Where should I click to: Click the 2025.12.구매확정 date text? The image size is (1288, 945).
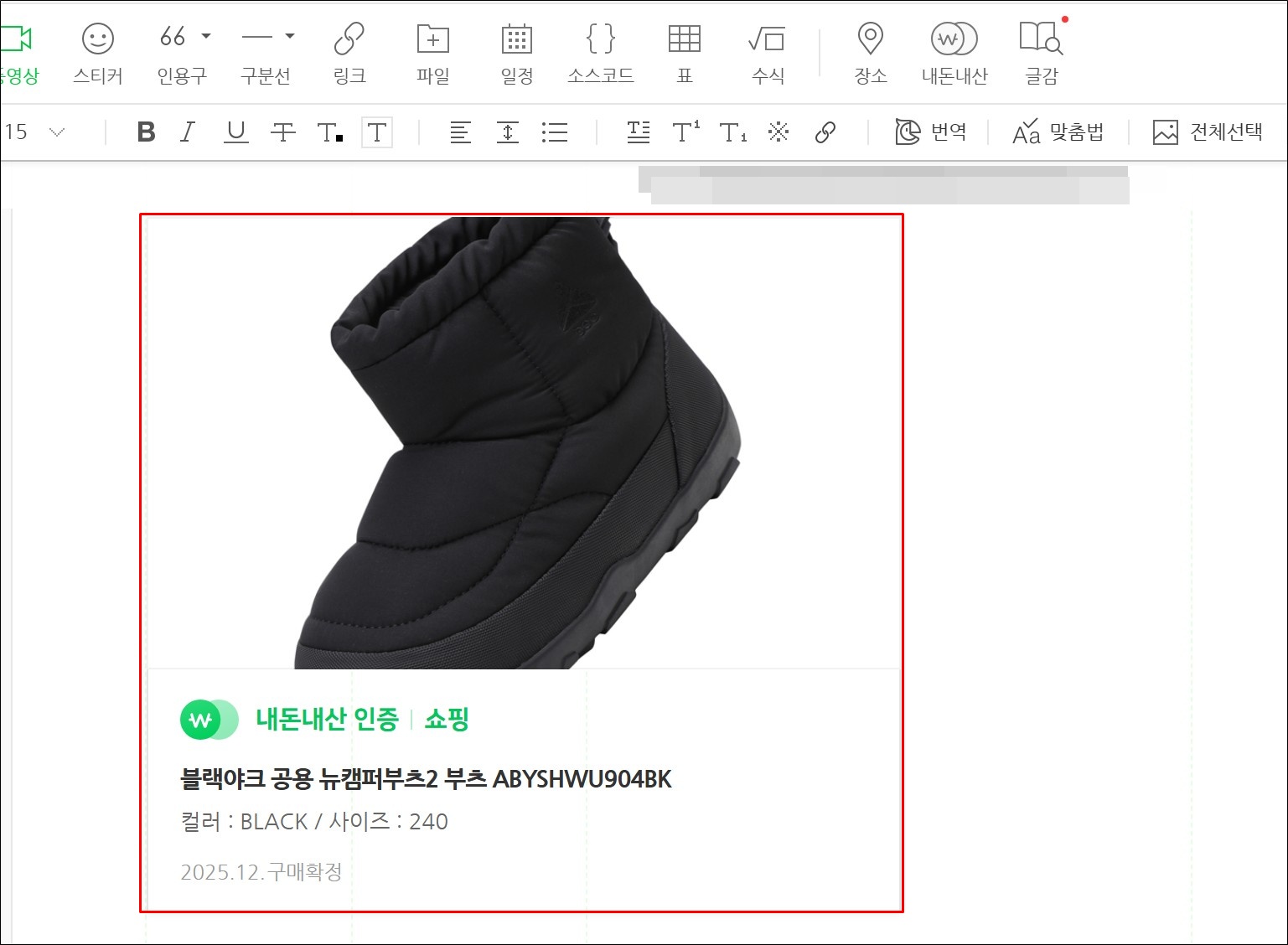tap(261, 872)
